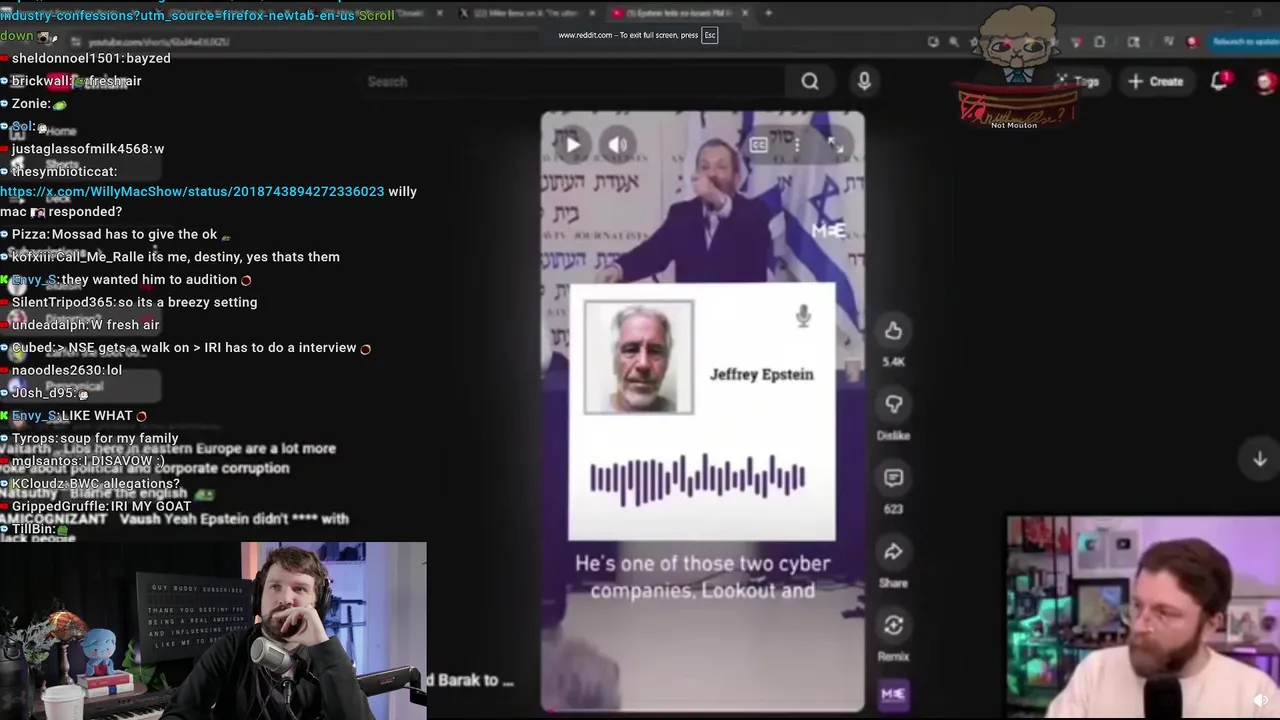Close the YouTube browser tab

[745, 13]
